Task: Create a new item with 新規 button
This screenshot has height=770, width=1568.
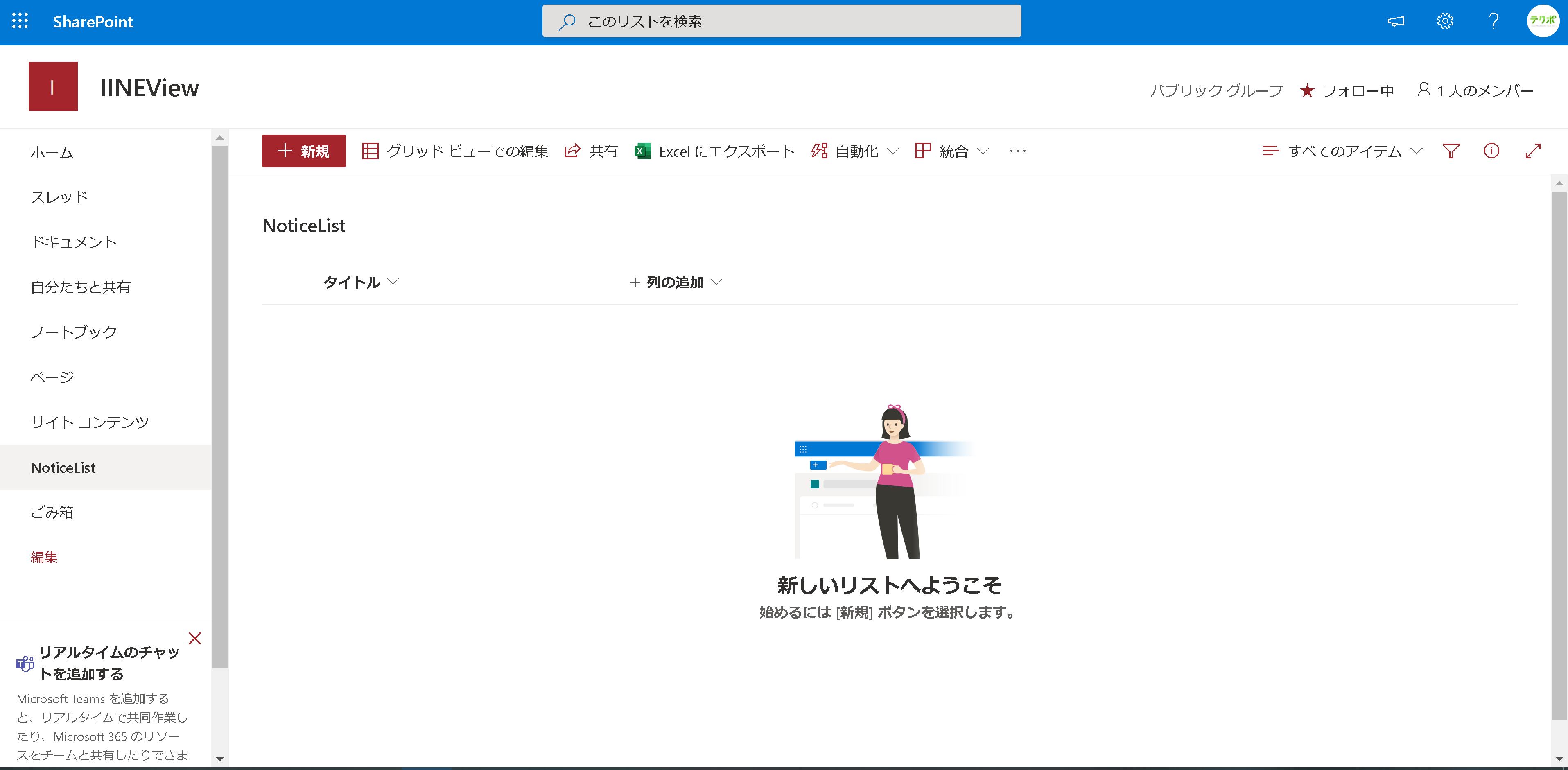Action: (303, 151)
